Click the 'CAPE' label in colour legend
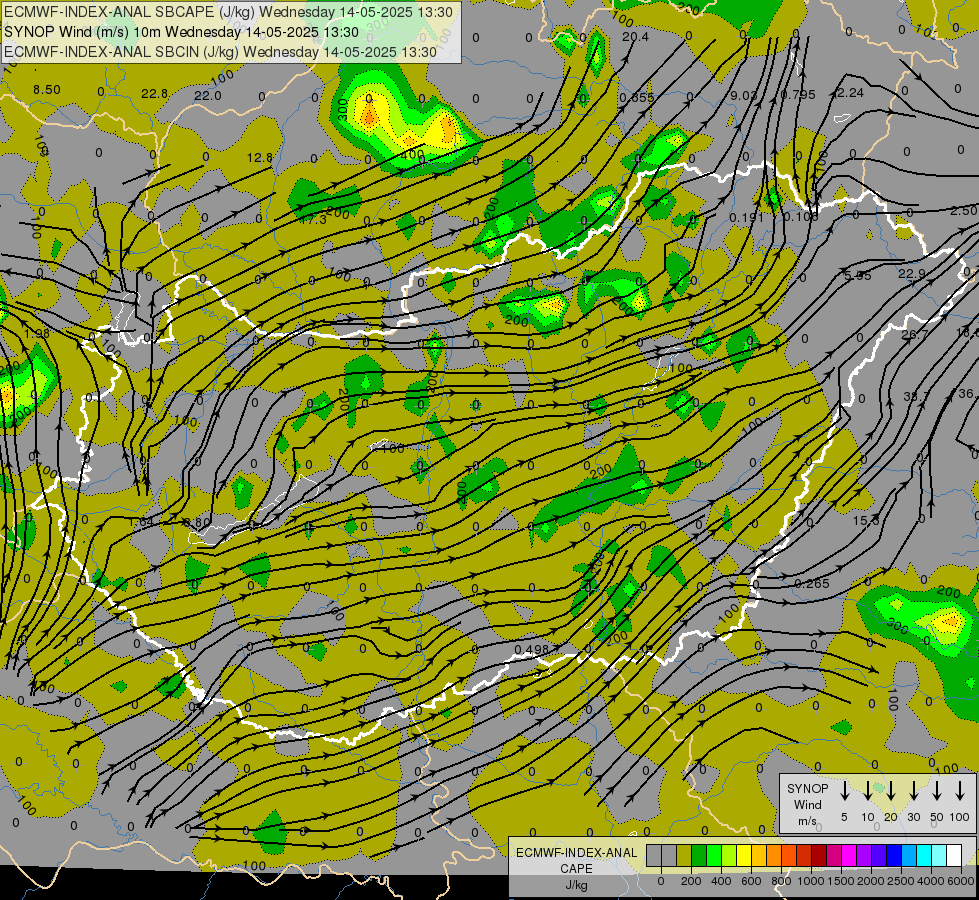 tap(576, 869)
